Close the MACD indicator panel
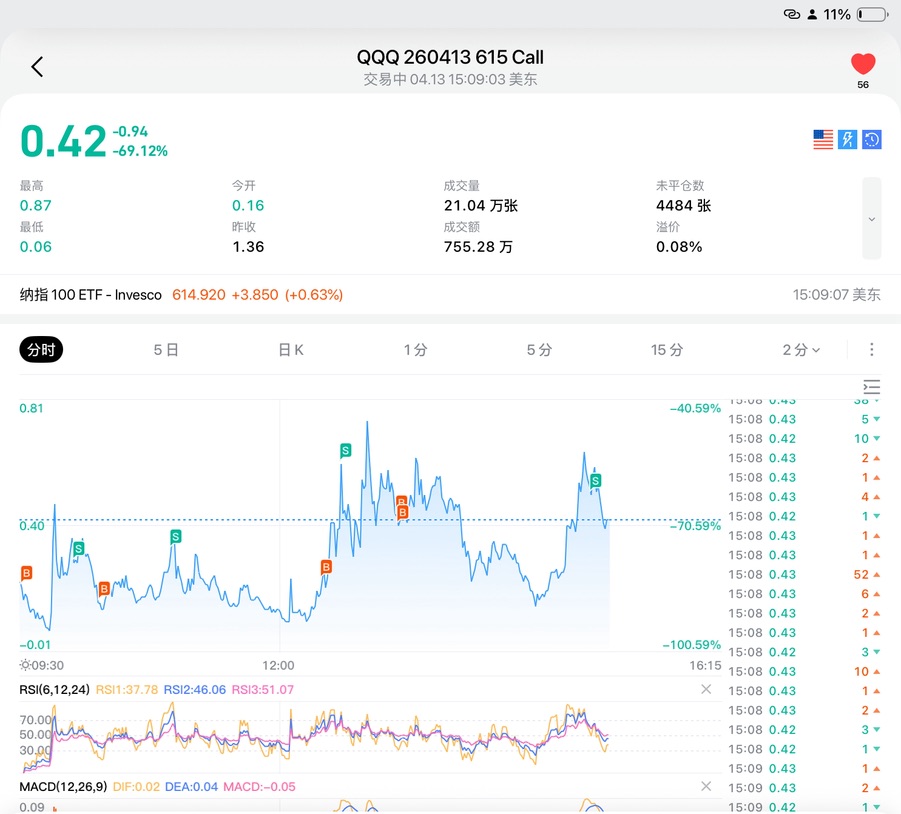Image resolution: width=901 pixels, height=814 pixels. coord(706,787)
